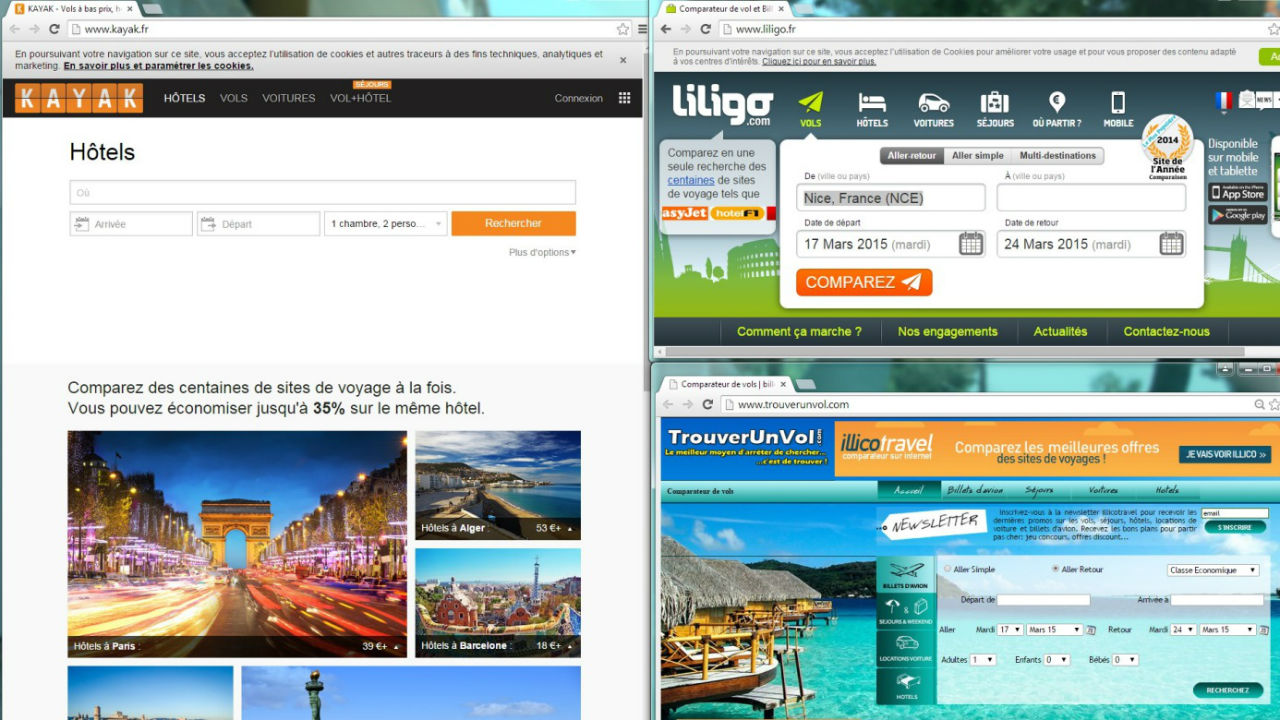Click the COMPAREZ button on Liligo

click(x=862, y=282)
